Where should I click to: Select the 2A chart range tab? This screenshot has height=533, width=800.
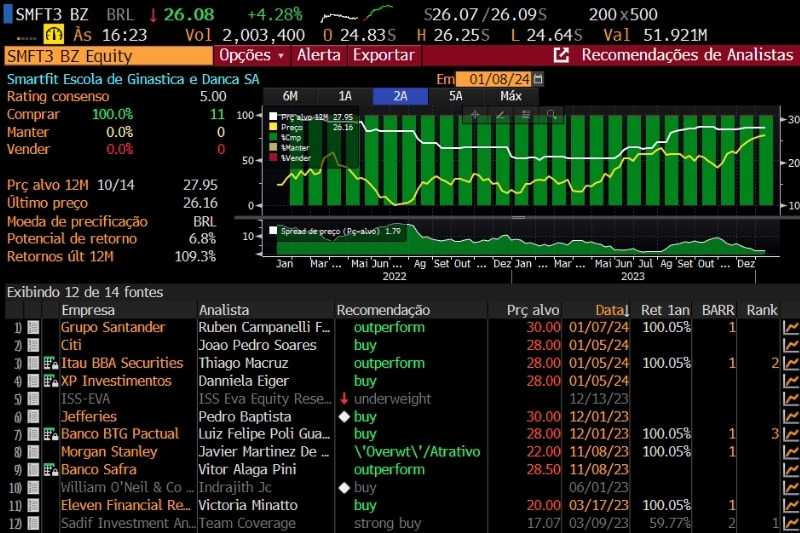(401, 96)
